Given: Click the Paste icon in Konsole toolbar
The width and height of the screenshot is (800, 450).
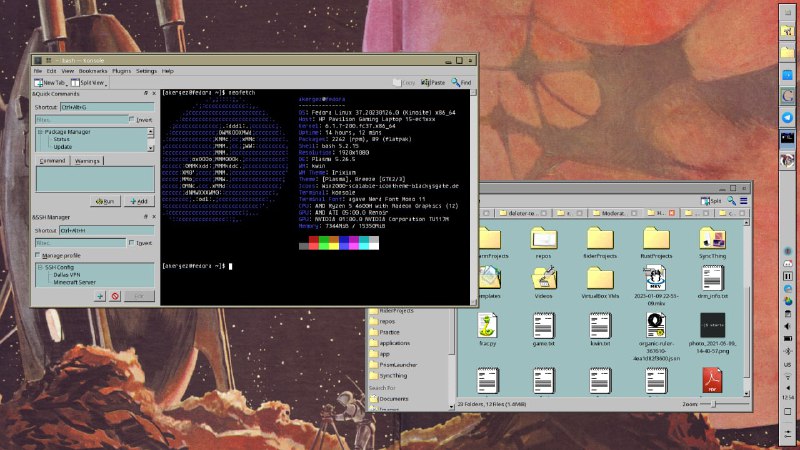Looking at the screenshot, I should [433, 82].
